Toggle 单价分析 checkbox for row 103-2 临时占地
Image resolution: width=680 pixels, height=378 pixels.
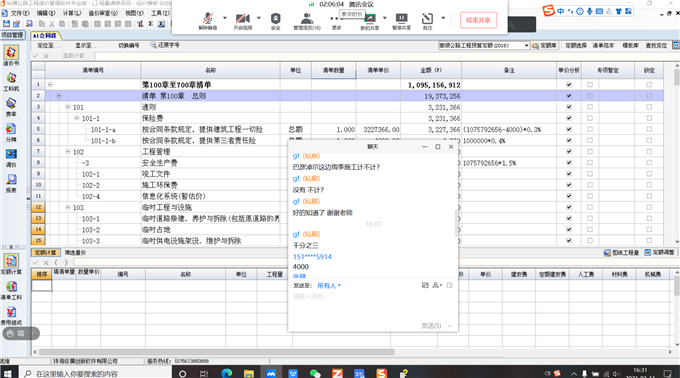click(x=569, y=229)
